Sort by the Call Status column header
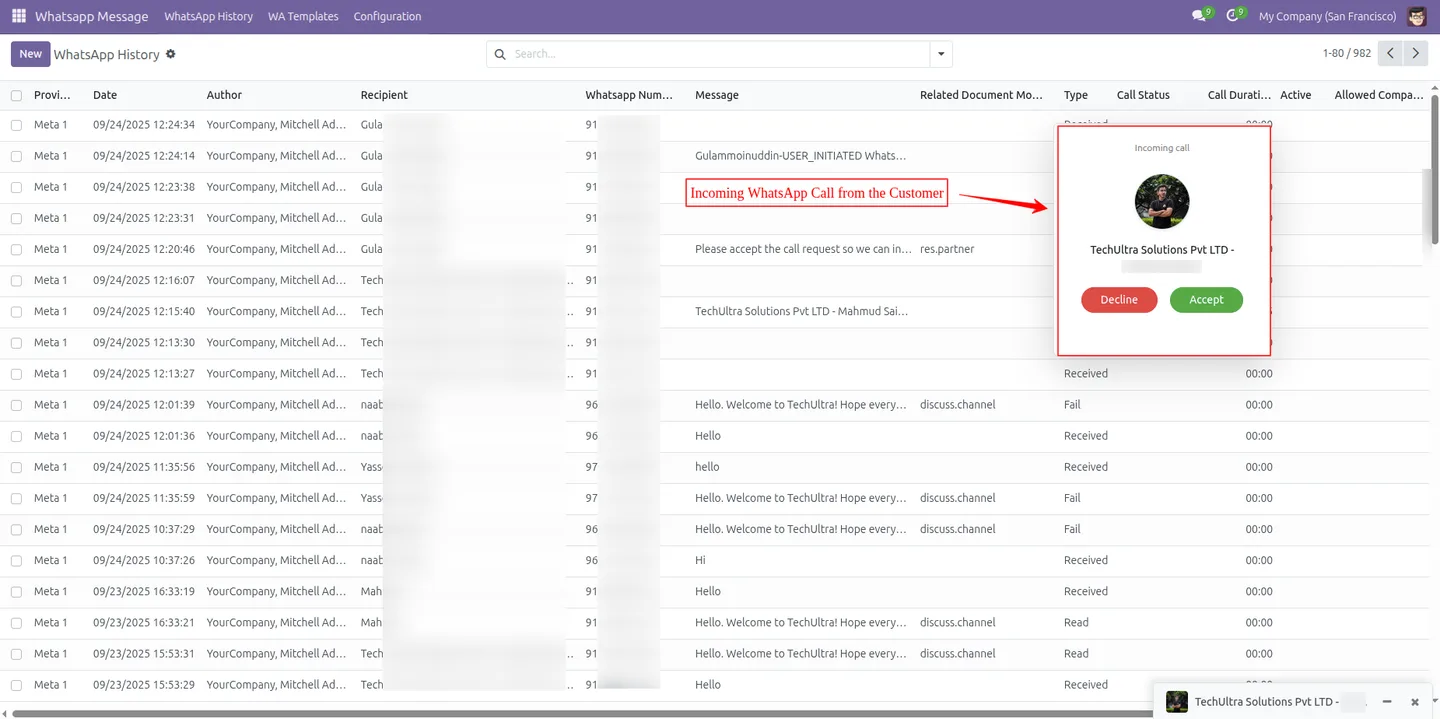The width and height of the screenshot is (1440, 719). coord(1143,95)
